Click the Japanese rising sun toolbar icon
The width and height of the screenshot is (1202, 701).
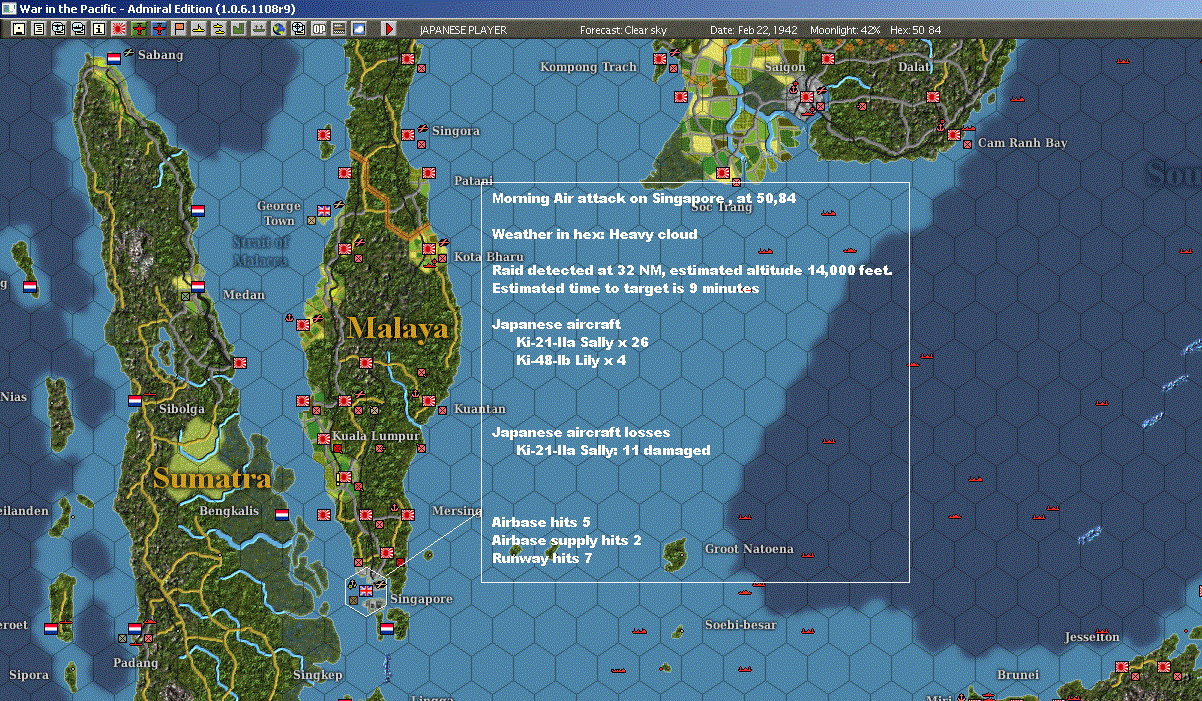pyautogui.click(x=118, y=29)
